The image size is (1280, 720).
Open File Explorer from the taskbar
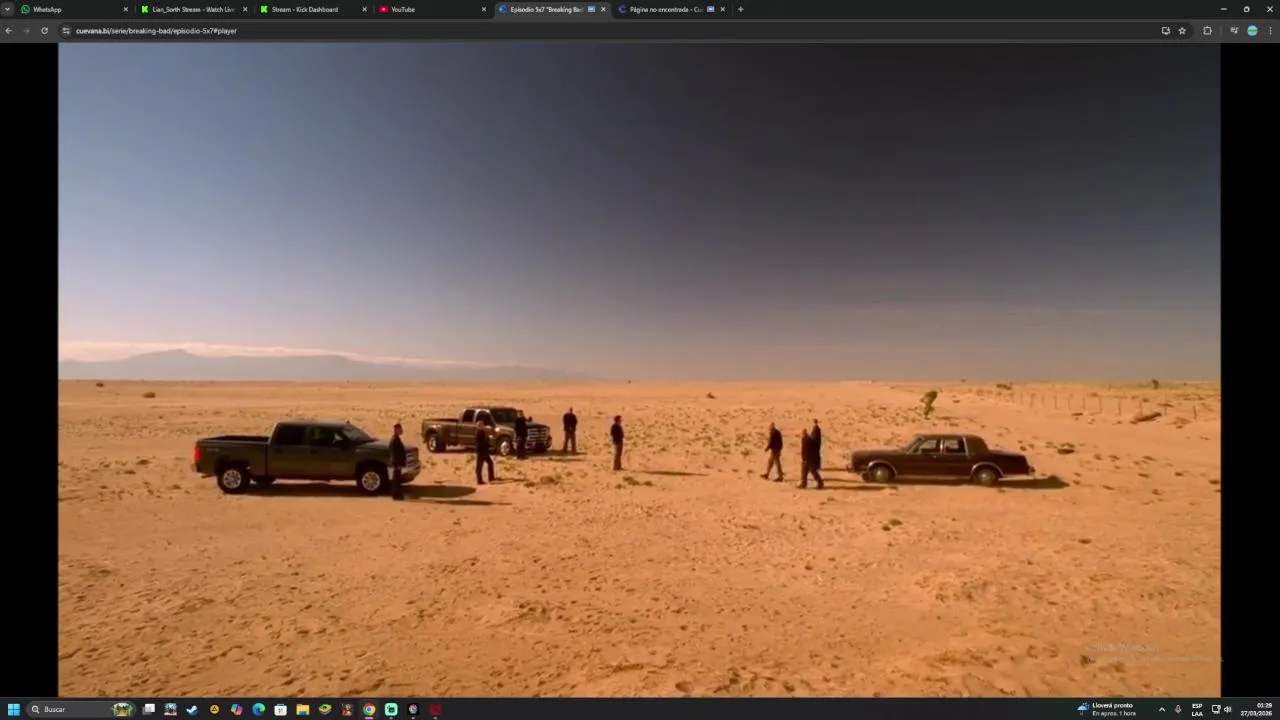pyautogui.click(x=303, y=709)
